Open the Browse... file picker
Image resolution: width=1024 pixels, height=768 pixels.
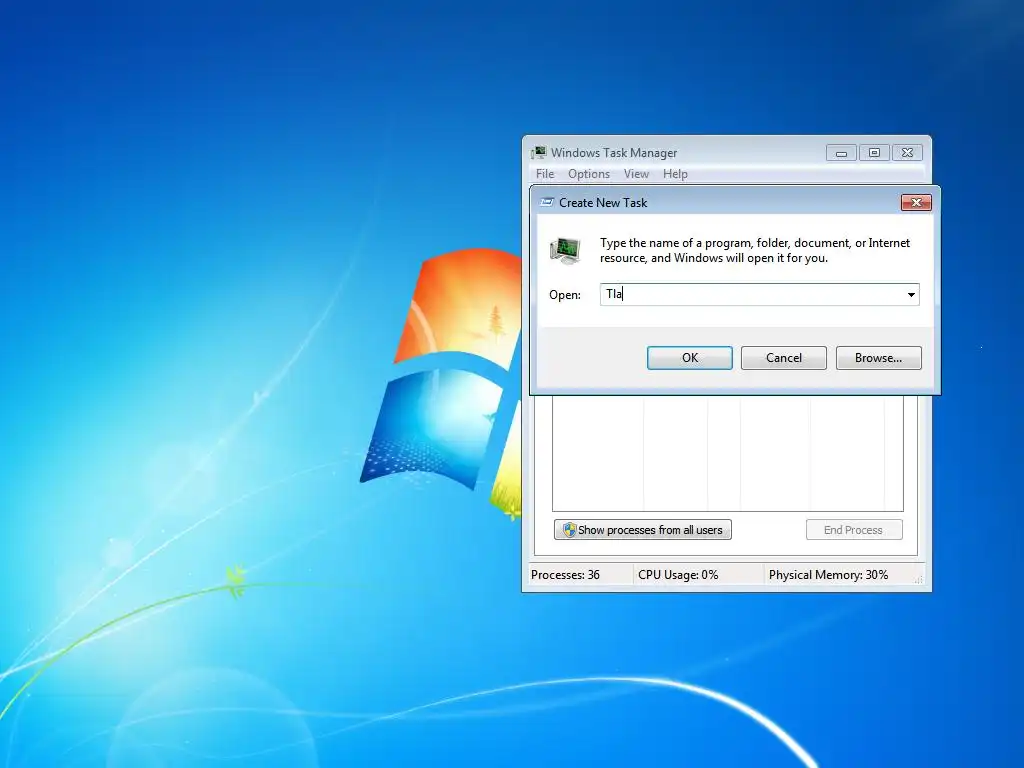click(x=878, y=358)
